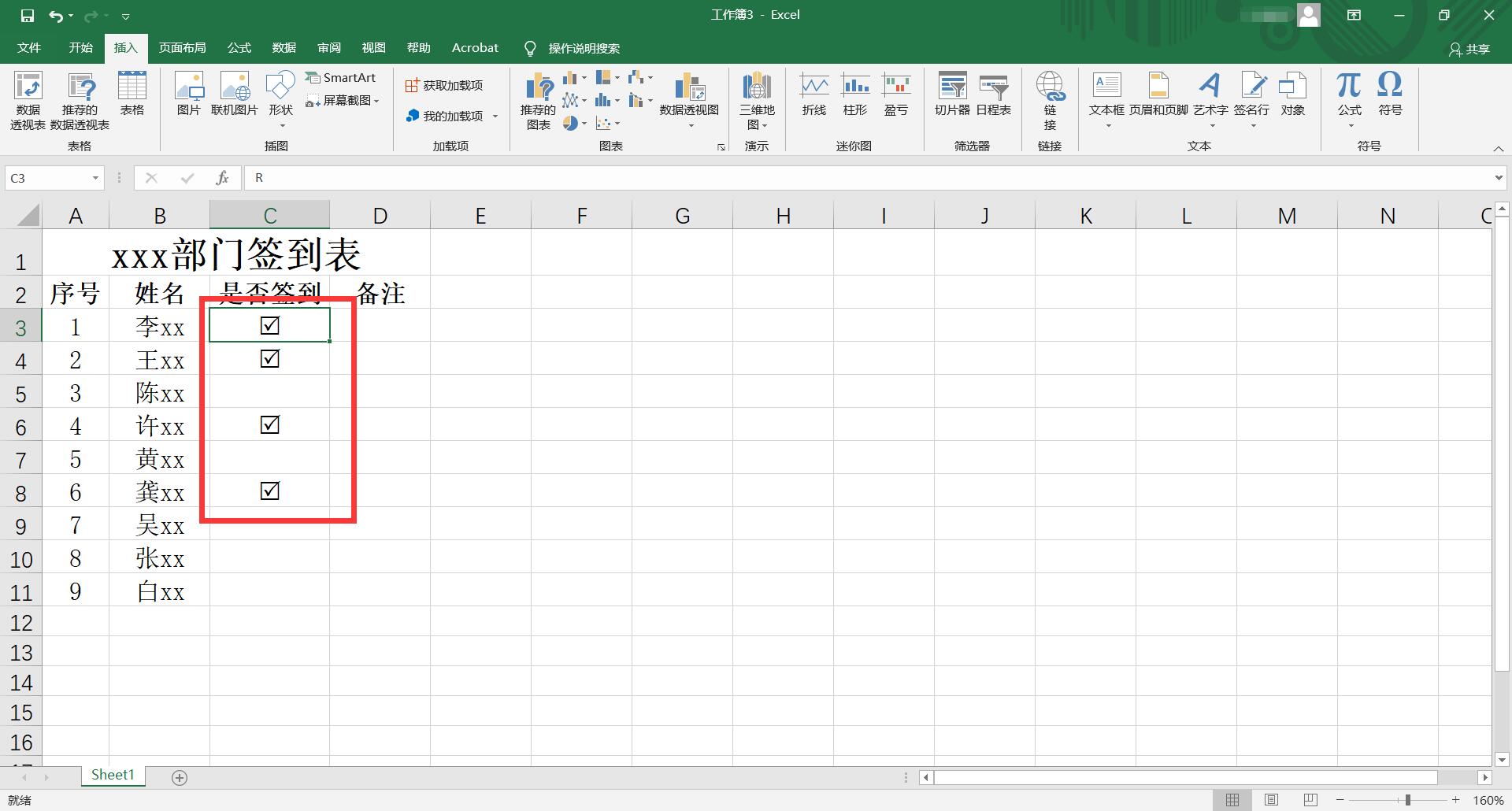Insert a Timeline (日程表)
The width and height of the screenshot is (1512, 811).
pos(994,94)
